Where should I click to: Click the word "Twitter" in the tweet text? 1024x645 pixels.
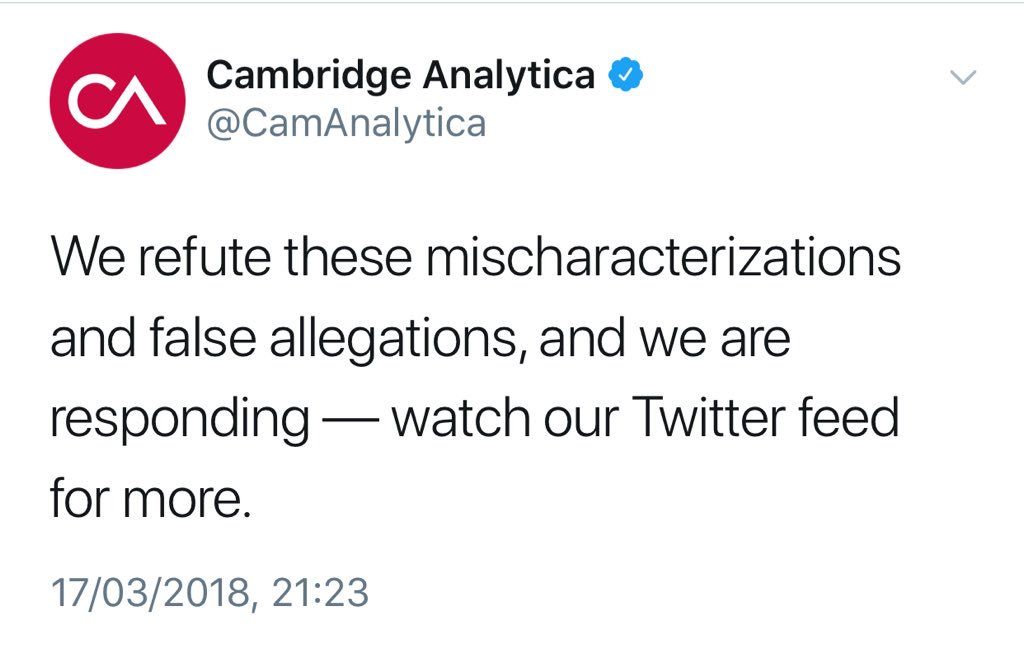692,419
